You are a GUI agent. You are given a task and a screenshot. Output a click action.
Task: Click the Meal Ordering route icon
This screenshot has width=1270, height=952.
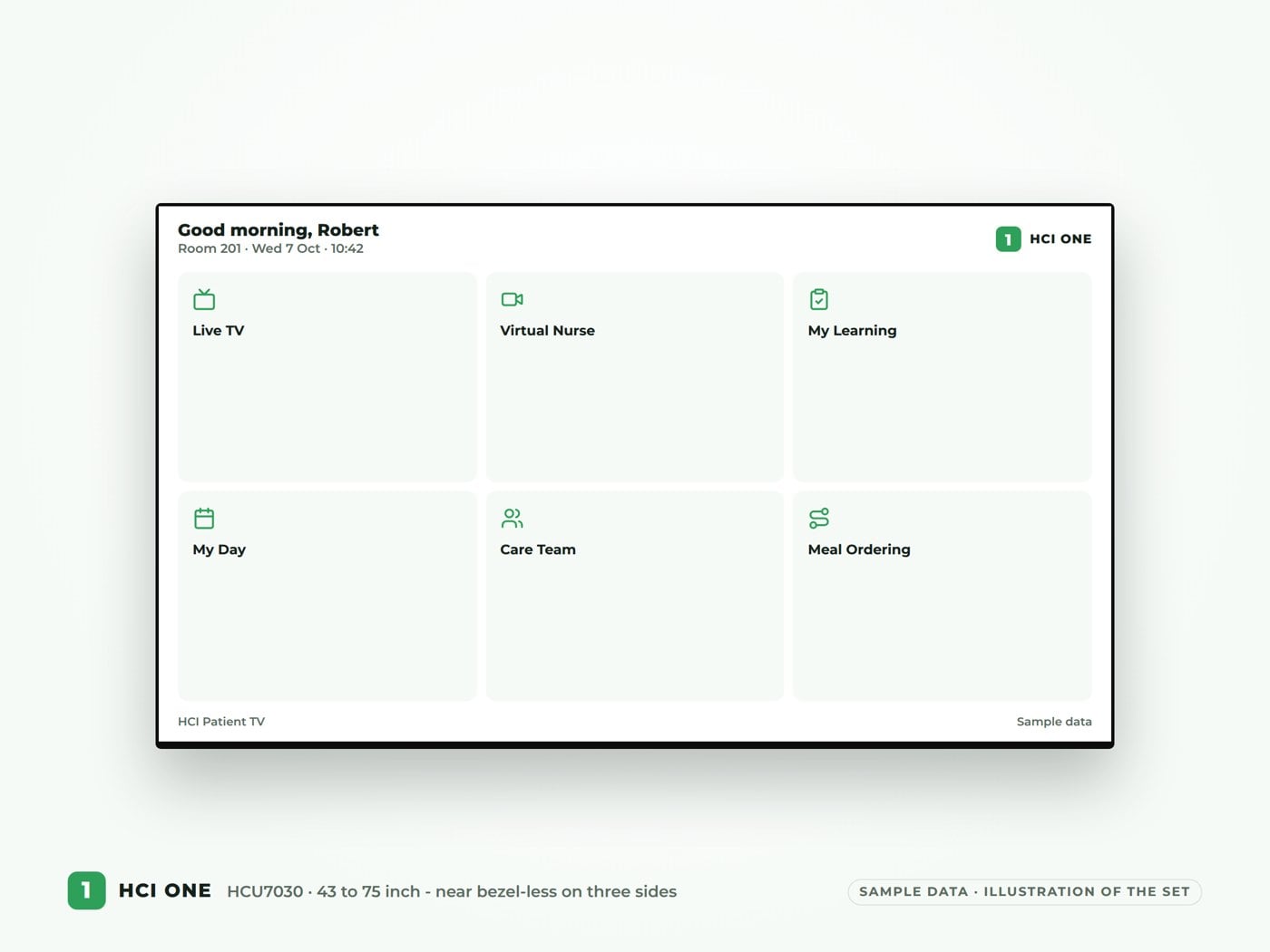tap(819, 518)
